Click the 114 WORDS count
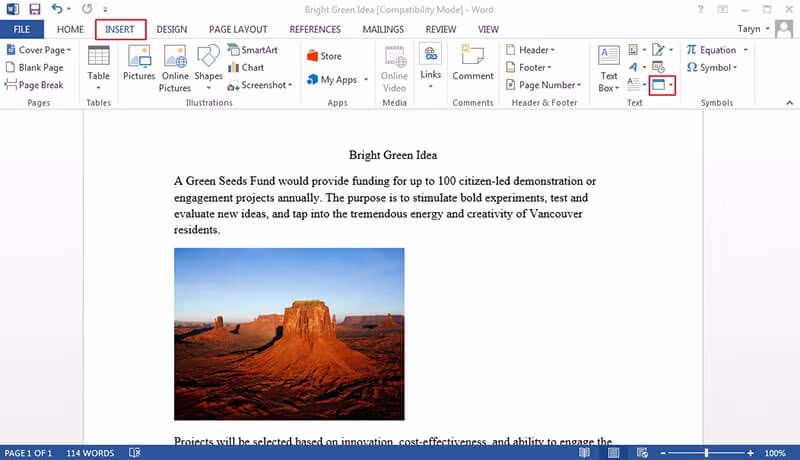The width and height of the screenshot is (800, 460). [x=90, y=453]
